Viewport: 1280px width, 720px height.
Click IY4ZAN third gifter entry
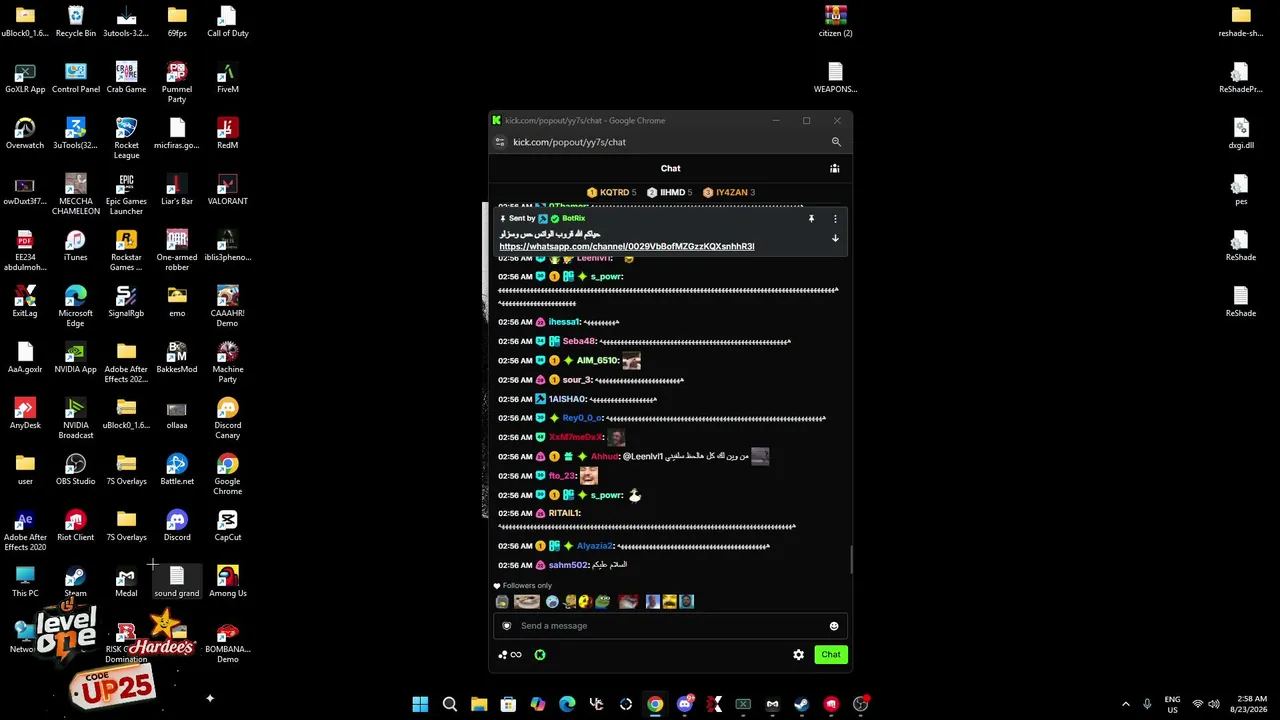coord(728,192)
